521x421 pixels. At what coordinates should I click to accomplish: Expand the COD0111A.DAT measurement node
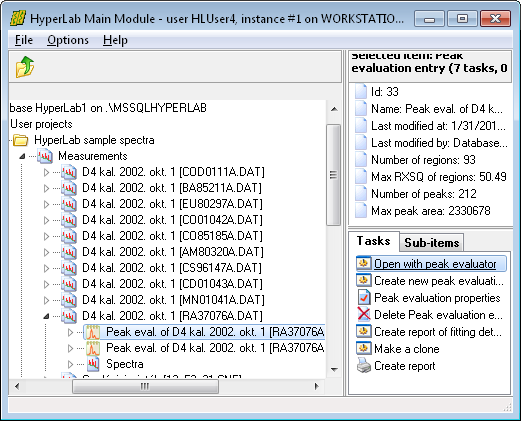pos(46,172)
